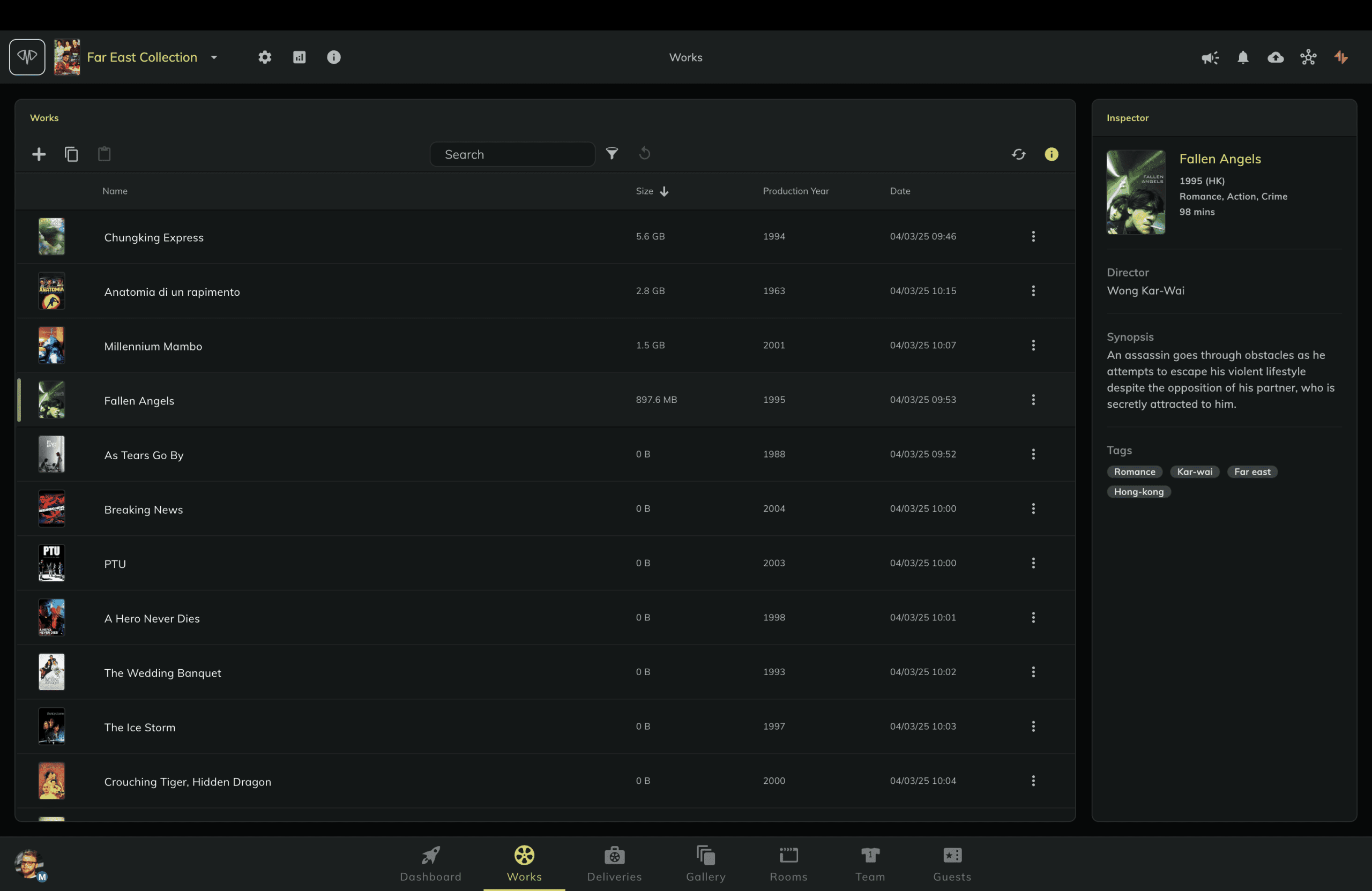Open collection settings gear
The width and height of the screenshot is (1372, 891).
tap(265, 57)
